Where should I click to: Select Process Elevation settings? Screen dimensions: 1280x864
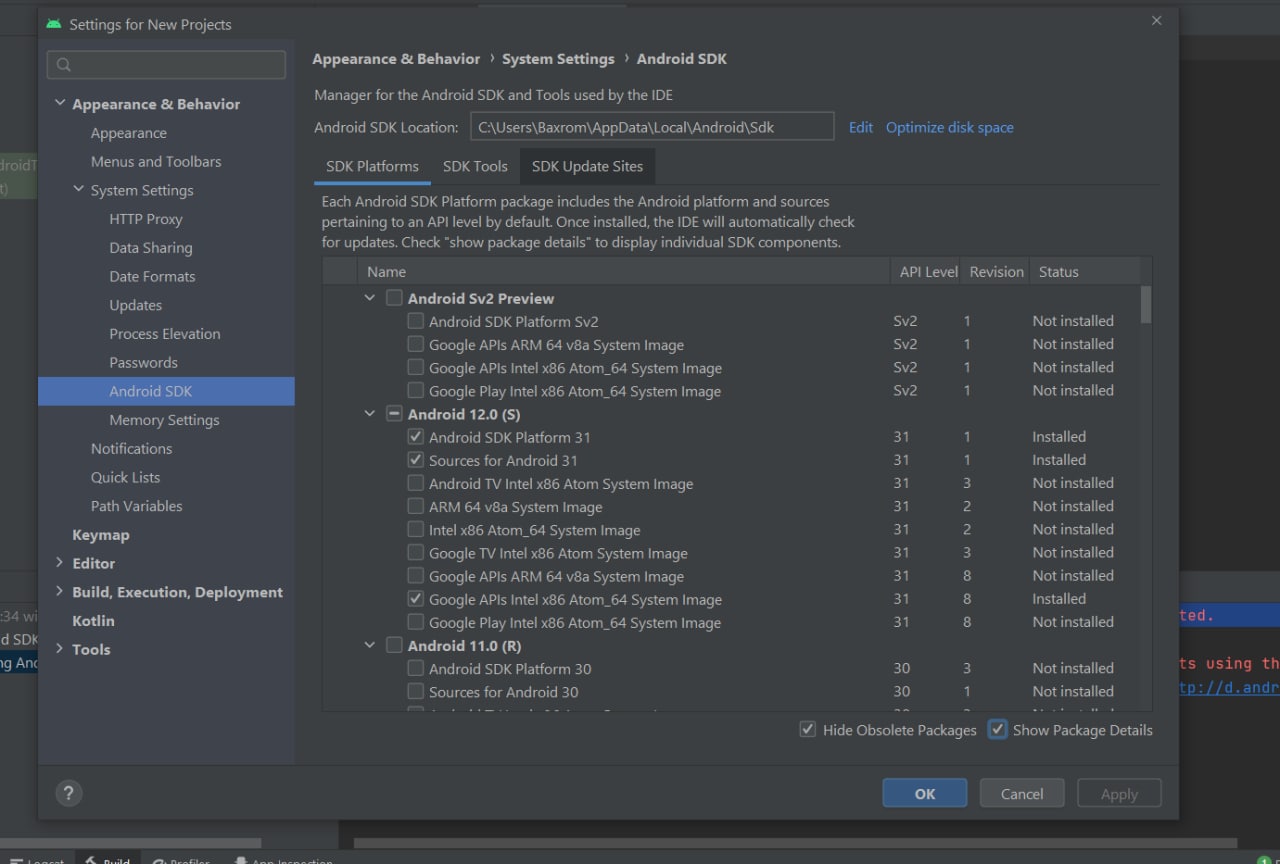165,334
